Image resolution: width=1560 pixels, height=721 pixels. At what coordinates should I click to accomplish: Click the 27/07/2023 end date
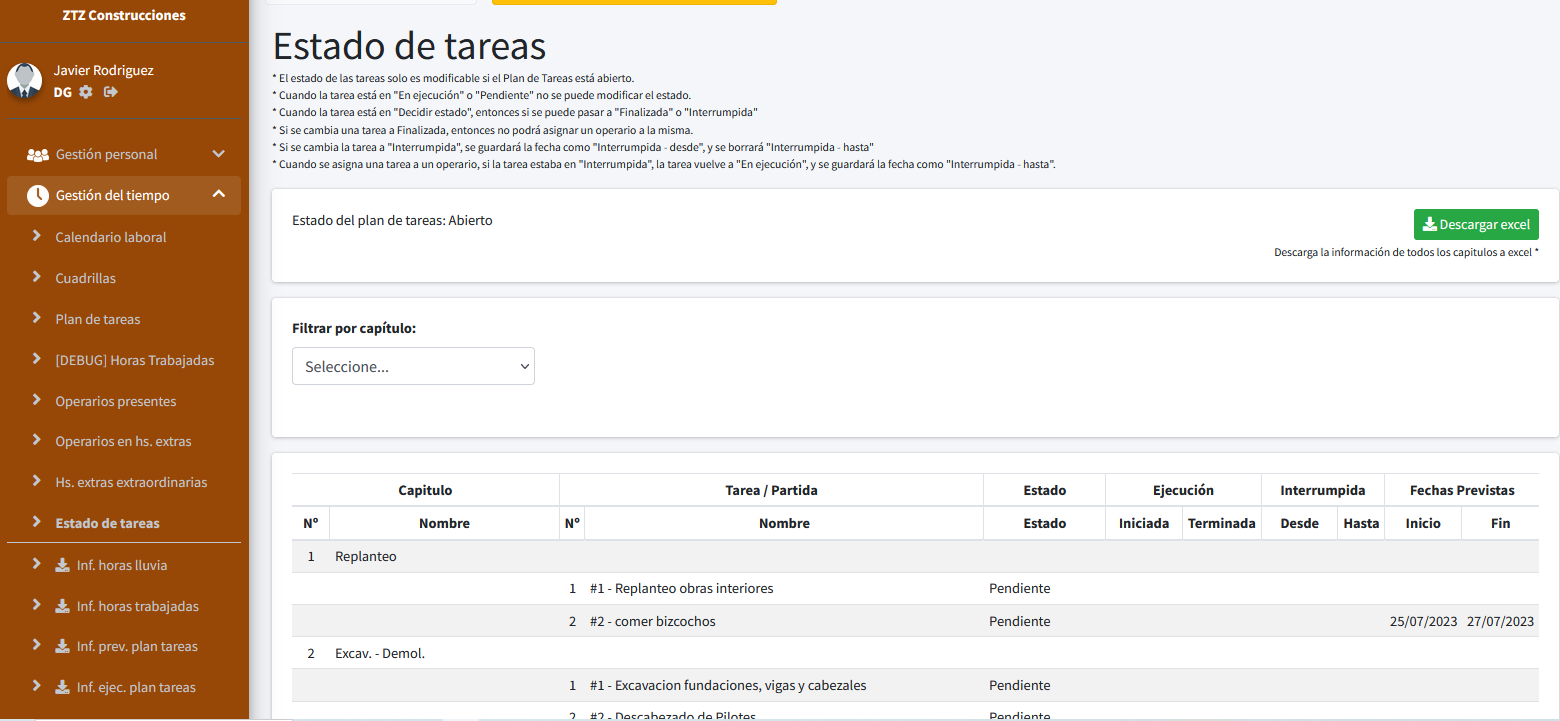coord(1500,622)
